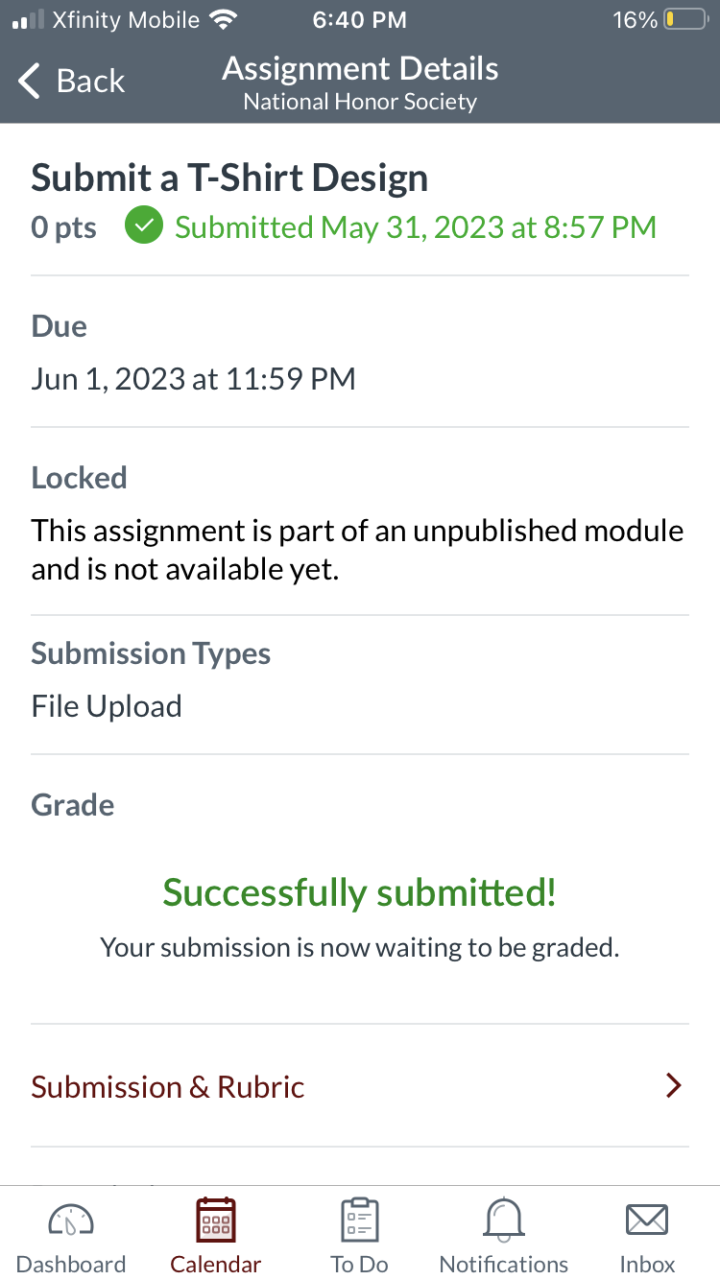Image resolution: width=720 pixels, height=1280 pixels.
Task: Tap the Wi-Fi signal icon
Action: pos(223,20)
